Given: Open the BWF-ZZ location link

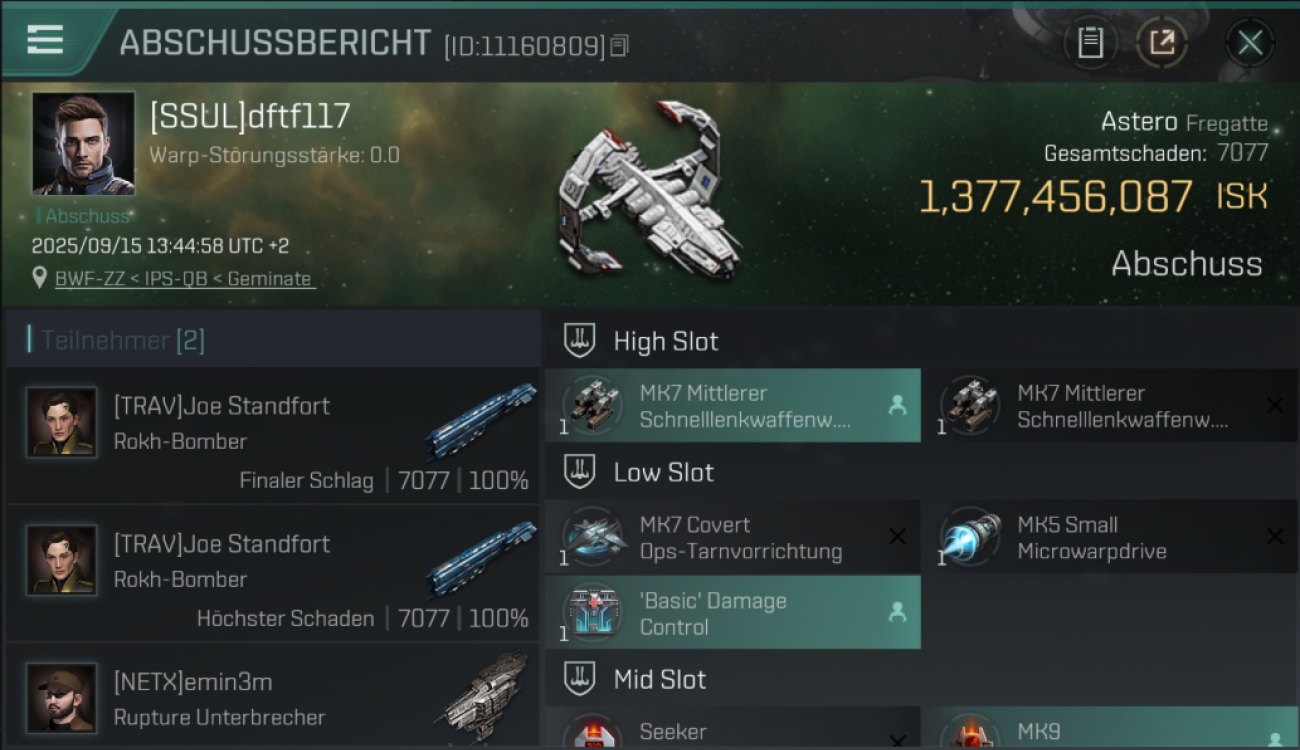Looking at the screenshot, I should 183,279.
